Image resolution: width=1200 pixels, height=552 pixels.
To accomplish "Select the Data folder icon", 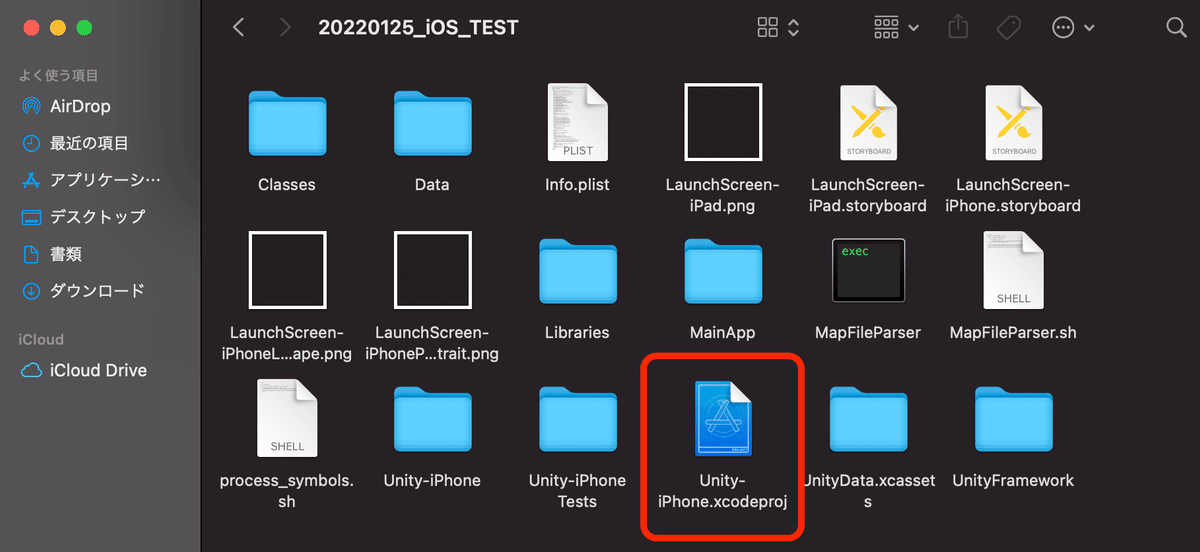I will pos(432,125).
